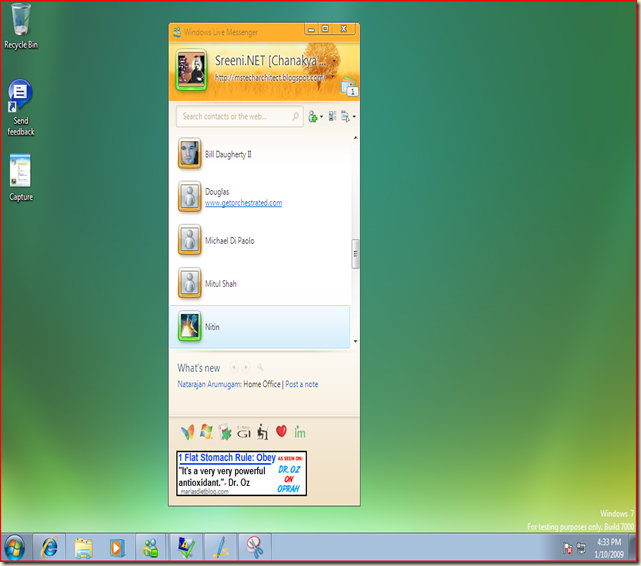641x566 pixels.
Task: Launch Internet Explorer from the taskbar
Action: pos(49,548)
